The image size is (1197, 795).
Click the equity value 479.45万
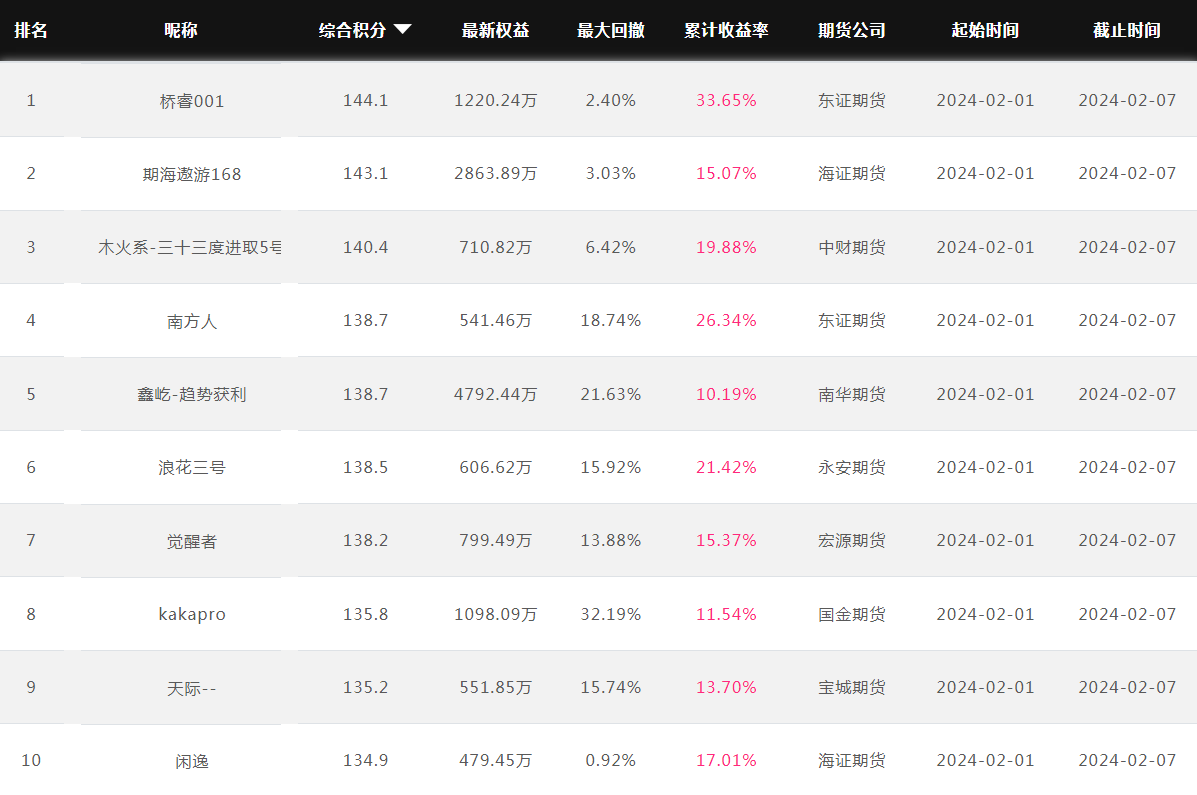495,761
